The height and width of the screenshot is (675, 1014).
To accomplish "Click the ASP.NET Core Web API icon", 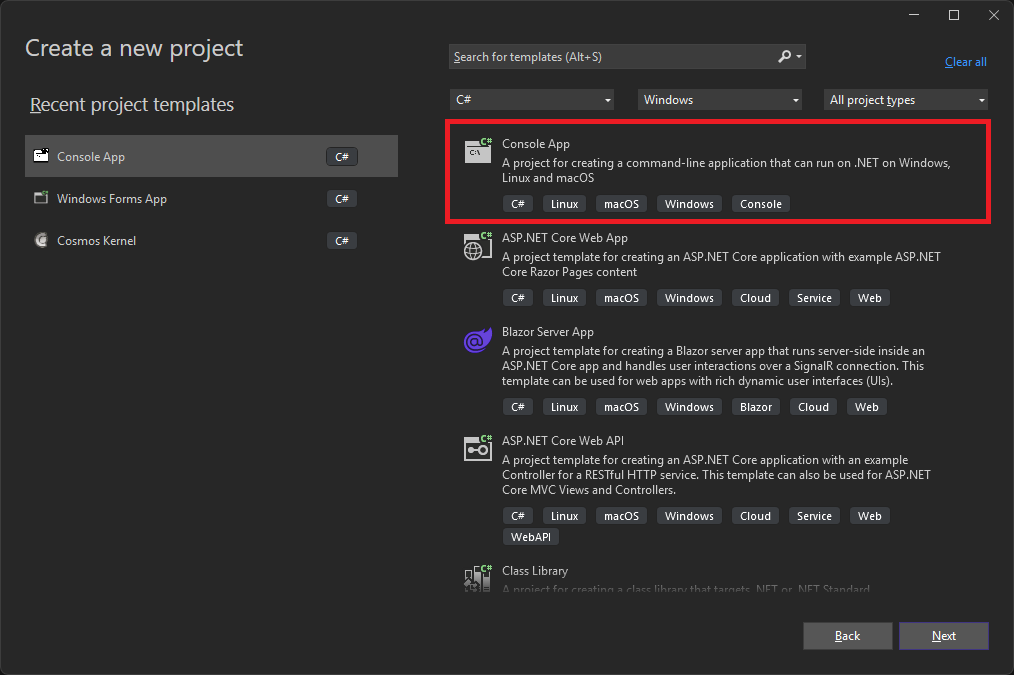I will (478, 448).
